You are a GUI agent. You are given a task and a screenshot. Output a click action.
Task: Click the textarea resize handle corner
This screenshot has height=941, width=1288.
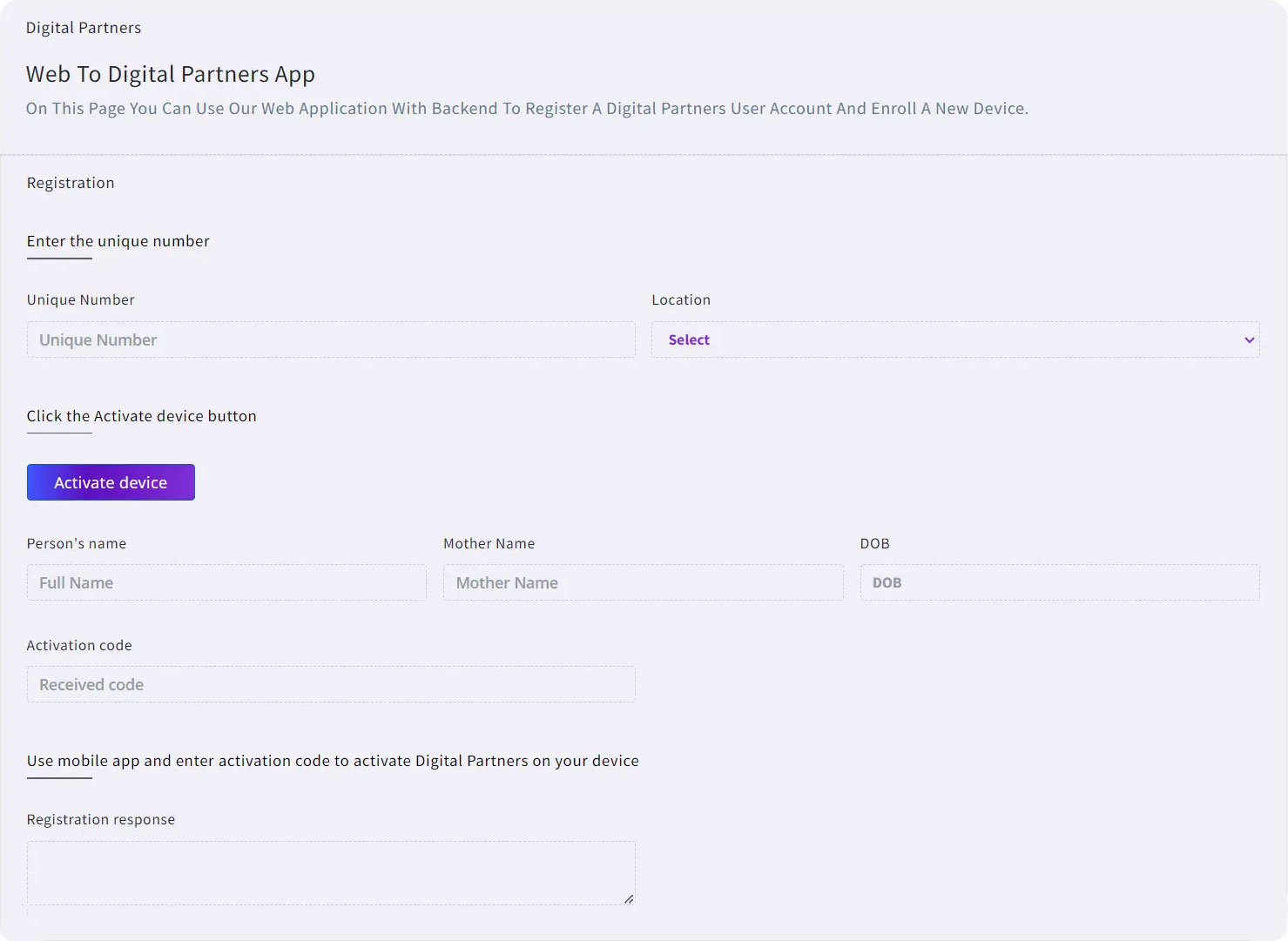[629, 899]
